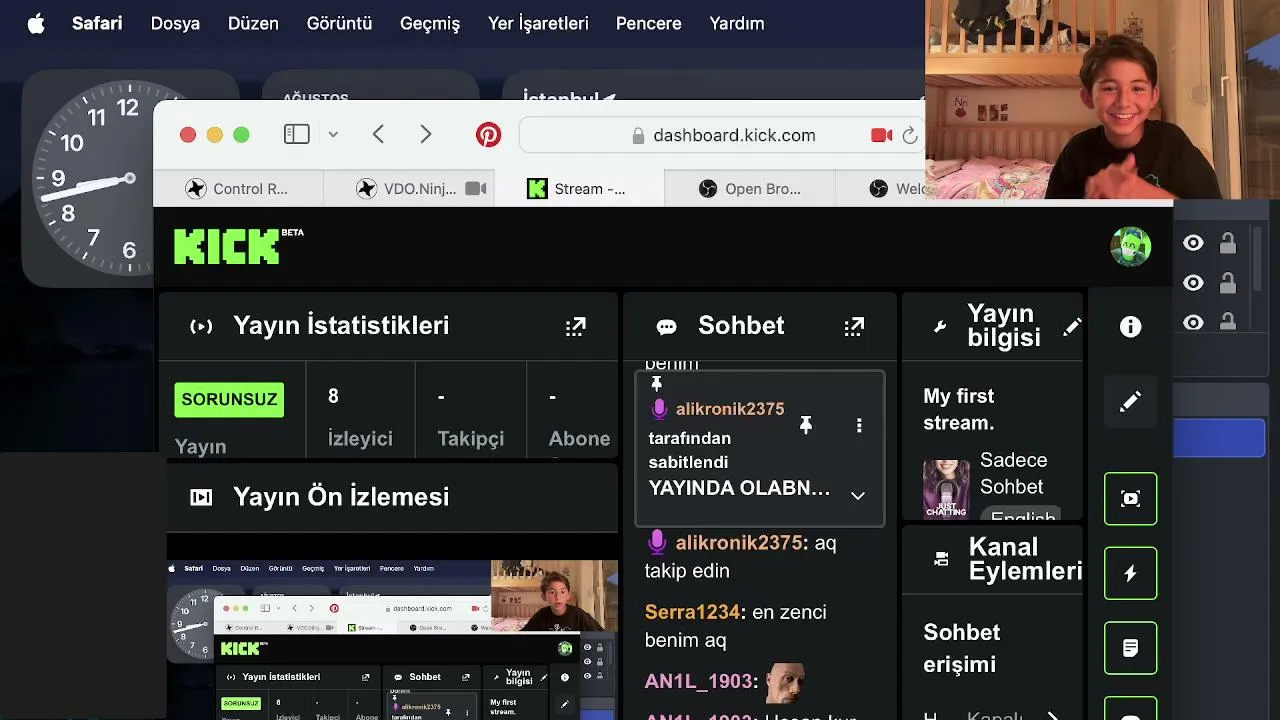Open the Safari sidebar dropdown chevron
1280x720 pixels.
(333, 135)
